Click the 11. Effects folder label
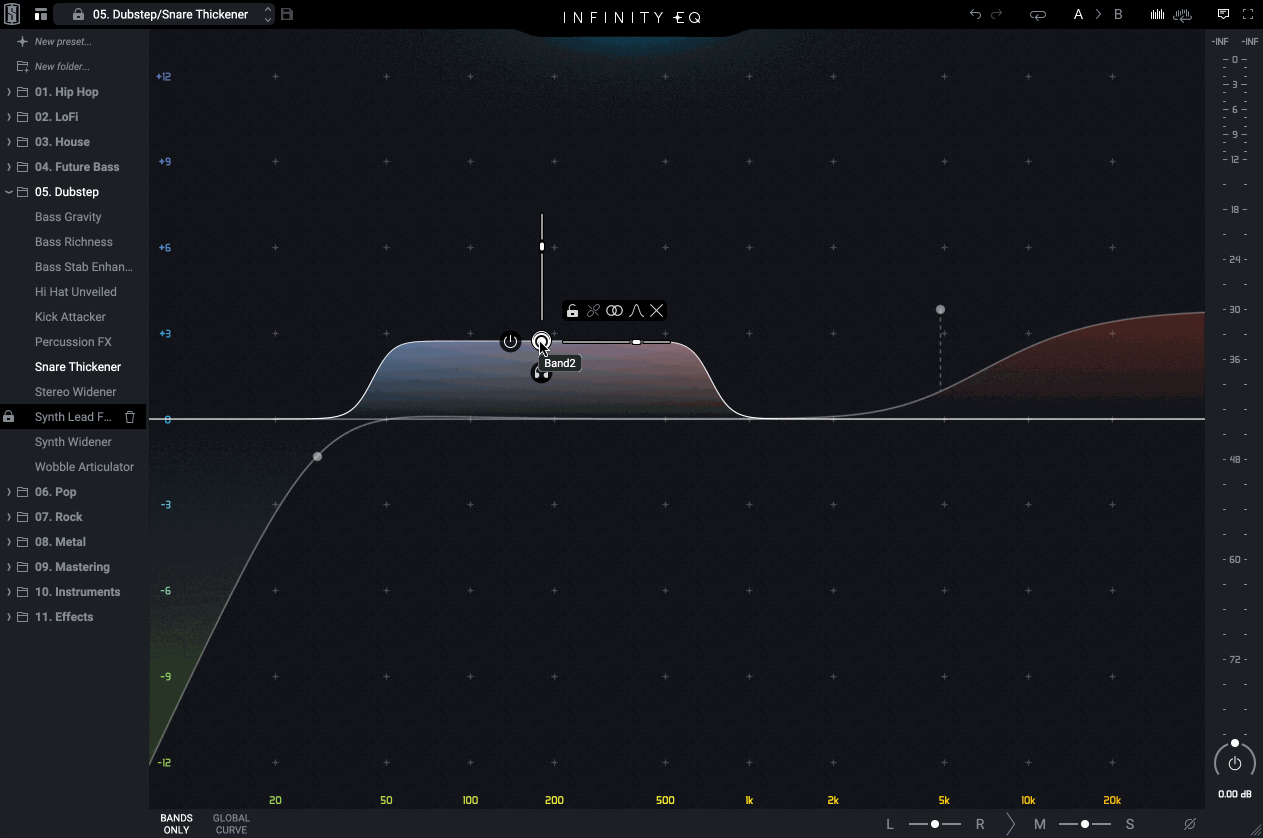 tap(64, 617)
